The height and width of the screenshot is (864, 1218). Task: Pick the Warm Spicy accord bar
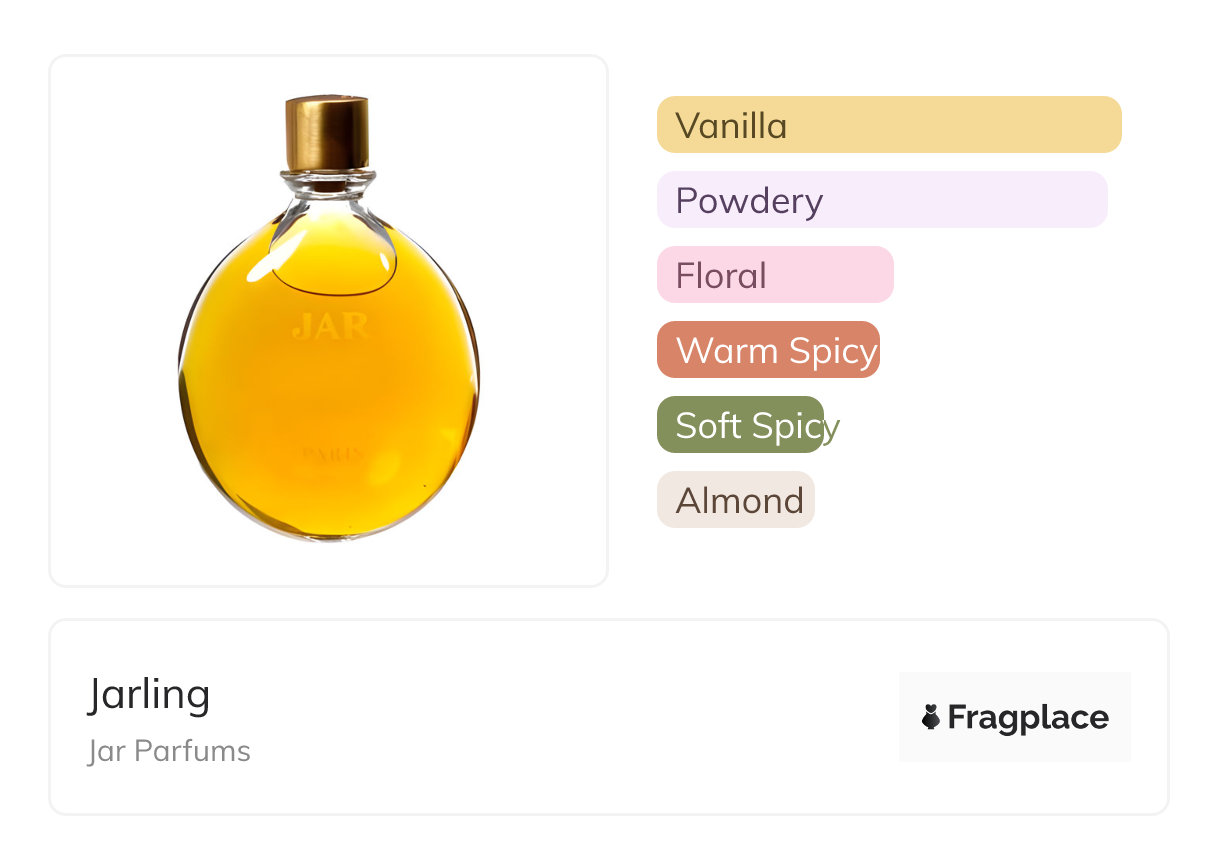pos(768,350)
